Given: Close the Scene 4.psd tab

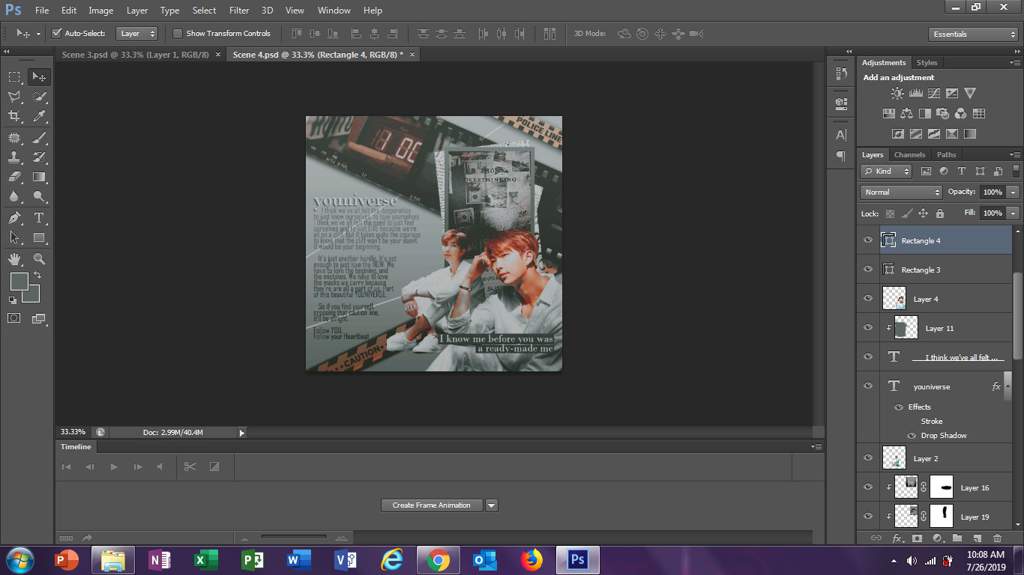Looking at the screenshot, I should click(412, 55).
